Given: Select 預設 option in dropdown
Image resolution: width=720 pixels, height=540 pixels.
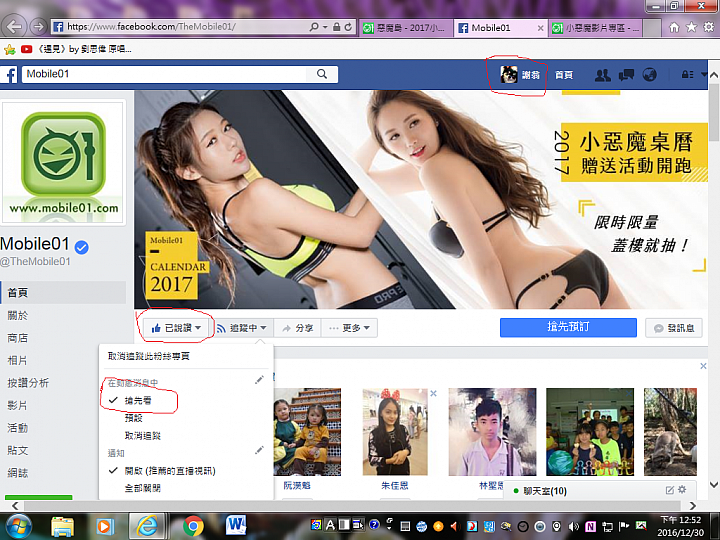Looking at the screenshot, I should coord(134,418).
